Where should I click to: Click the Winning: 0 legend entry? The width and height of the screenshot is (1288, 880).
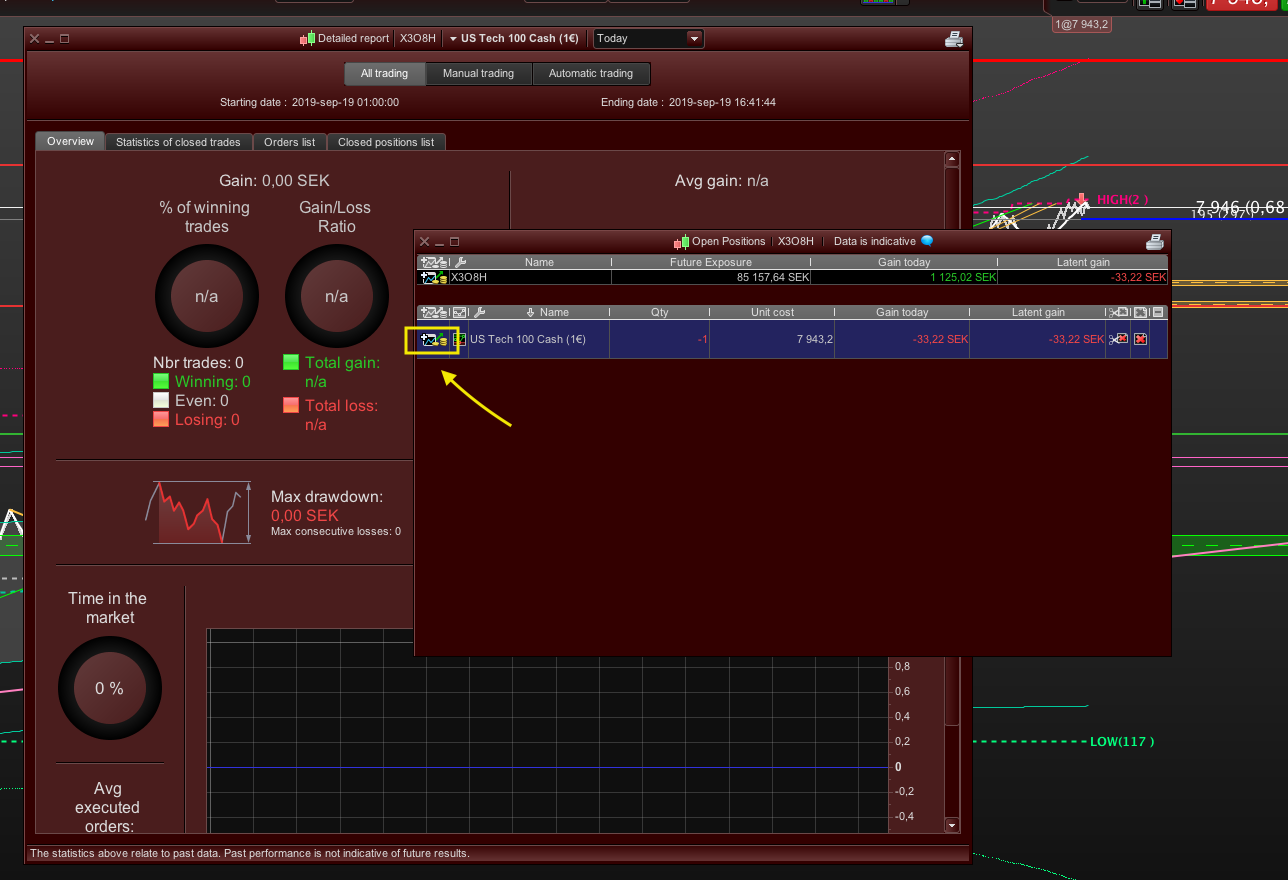[x=202, y=382]
